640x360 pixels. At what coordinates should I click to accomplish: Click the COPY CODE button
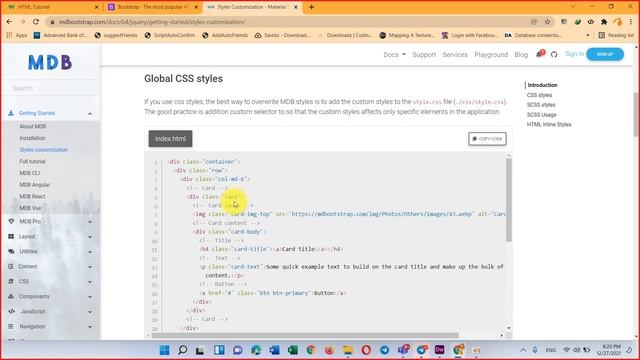point(487,139)
